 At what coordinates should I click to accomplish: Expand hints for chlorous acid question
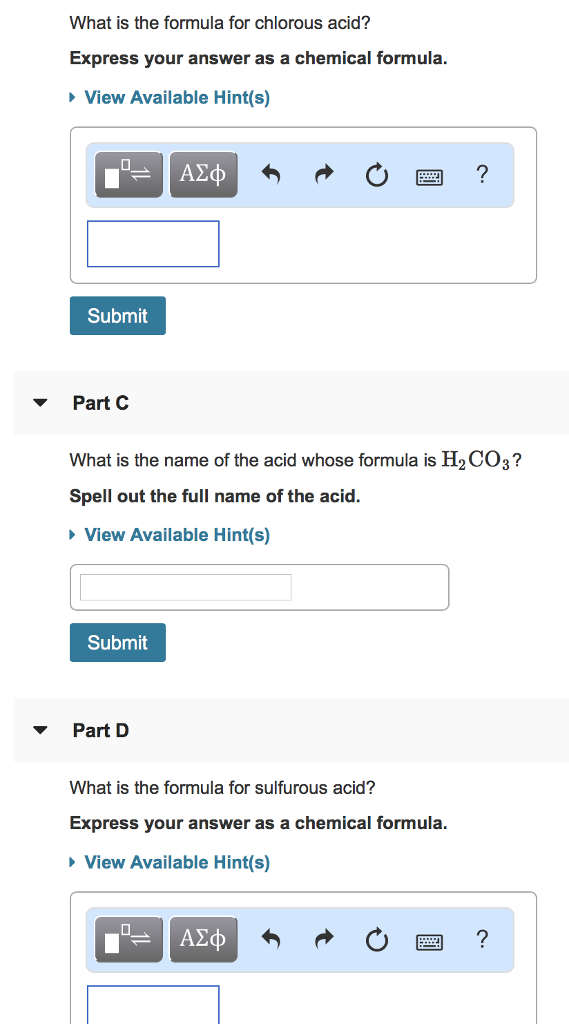click(170, 98)
